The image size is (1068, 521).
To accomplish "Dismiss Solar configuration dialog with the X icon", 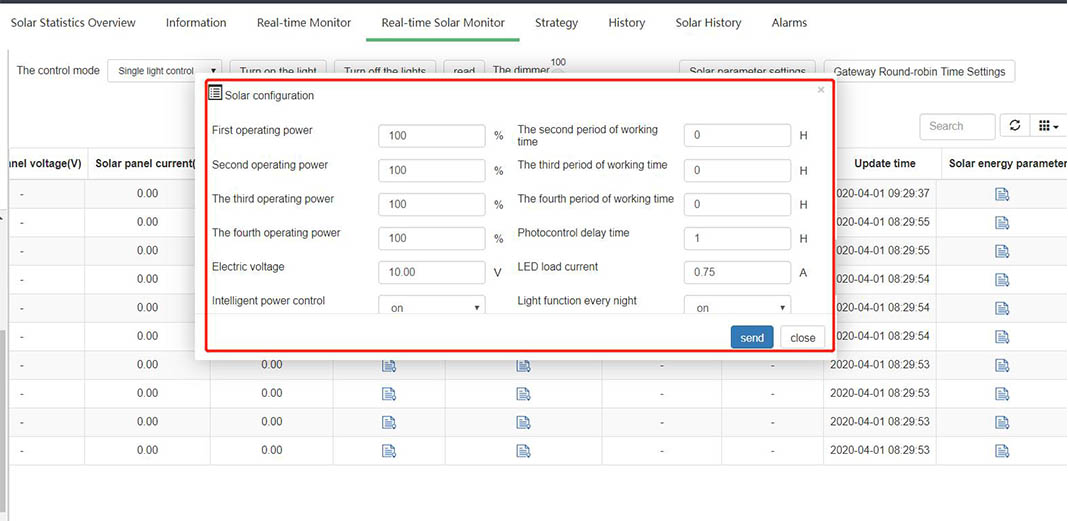I will (821, 90).
